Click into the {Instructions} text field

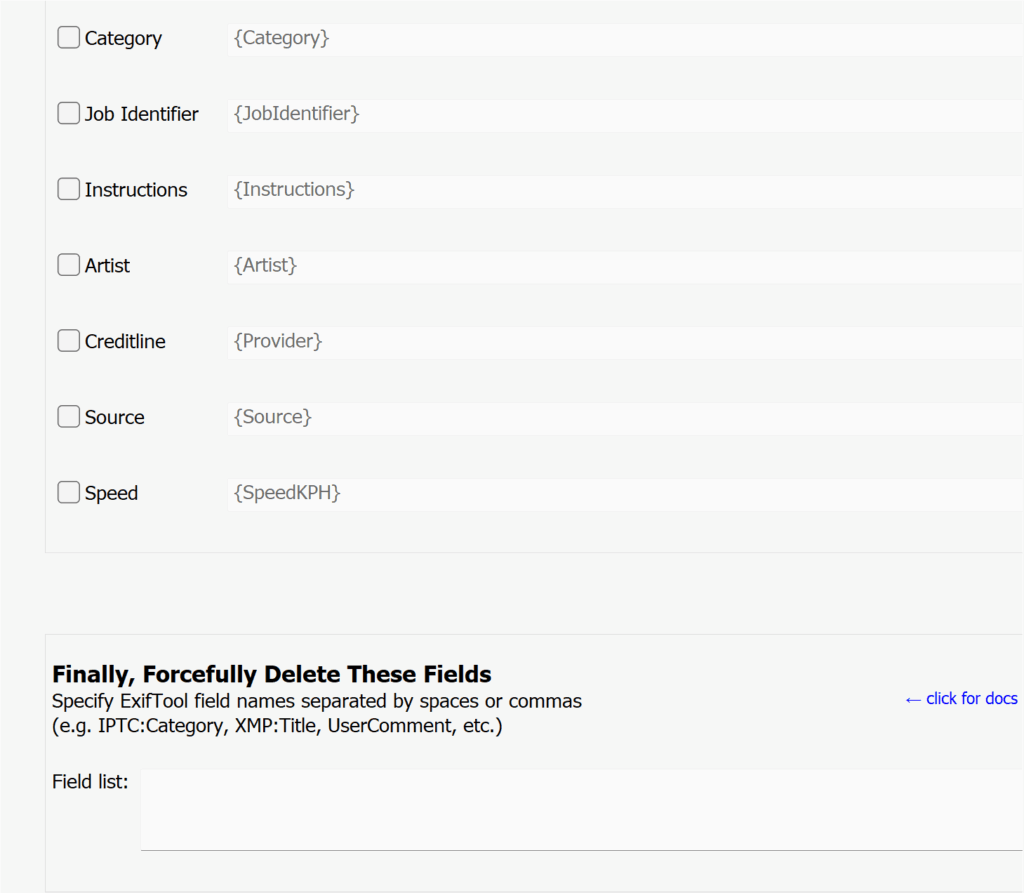coord(624,190)
